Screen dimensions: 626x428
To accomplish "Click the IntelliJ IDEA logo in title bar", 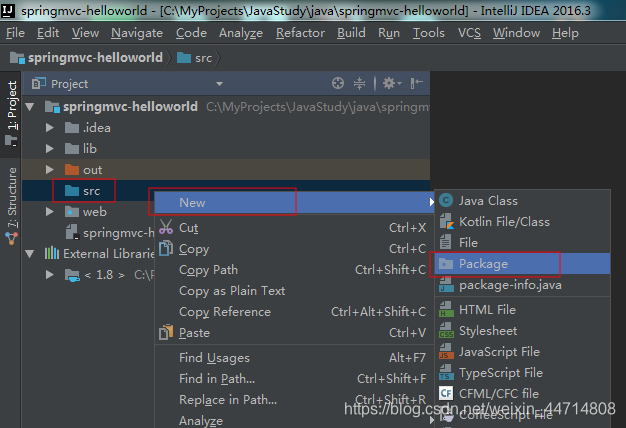I will (x=8, y=10).
